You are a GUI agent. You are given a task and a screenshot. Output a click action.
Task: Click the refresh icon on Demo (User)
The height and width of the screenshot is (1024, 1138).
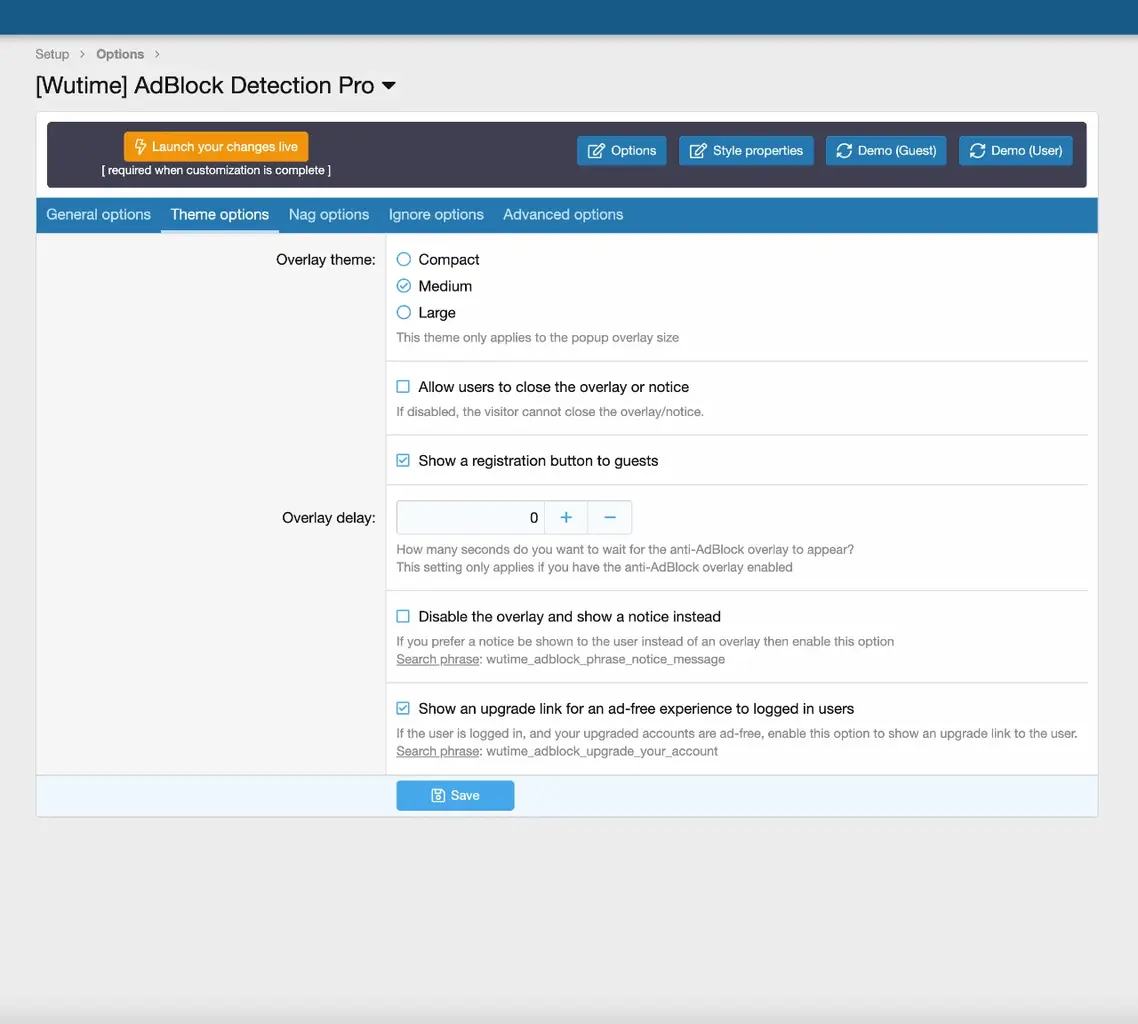pyautogui.click(x=977, y=151)
